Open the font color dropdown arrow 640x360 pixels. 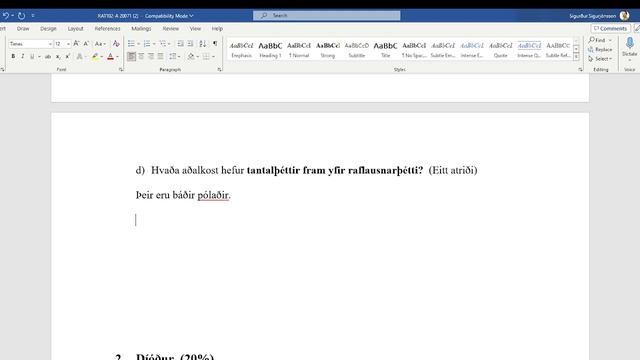[x=118, y=57]
